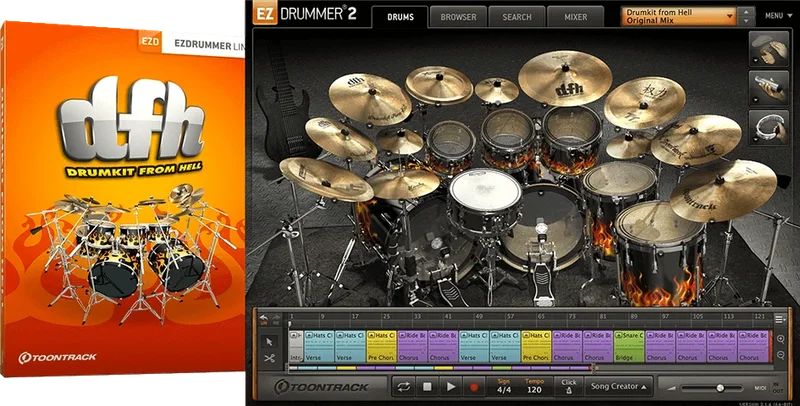Open the song track menu icon
Viewport: 800px width, 406px height.
[779, 319]
